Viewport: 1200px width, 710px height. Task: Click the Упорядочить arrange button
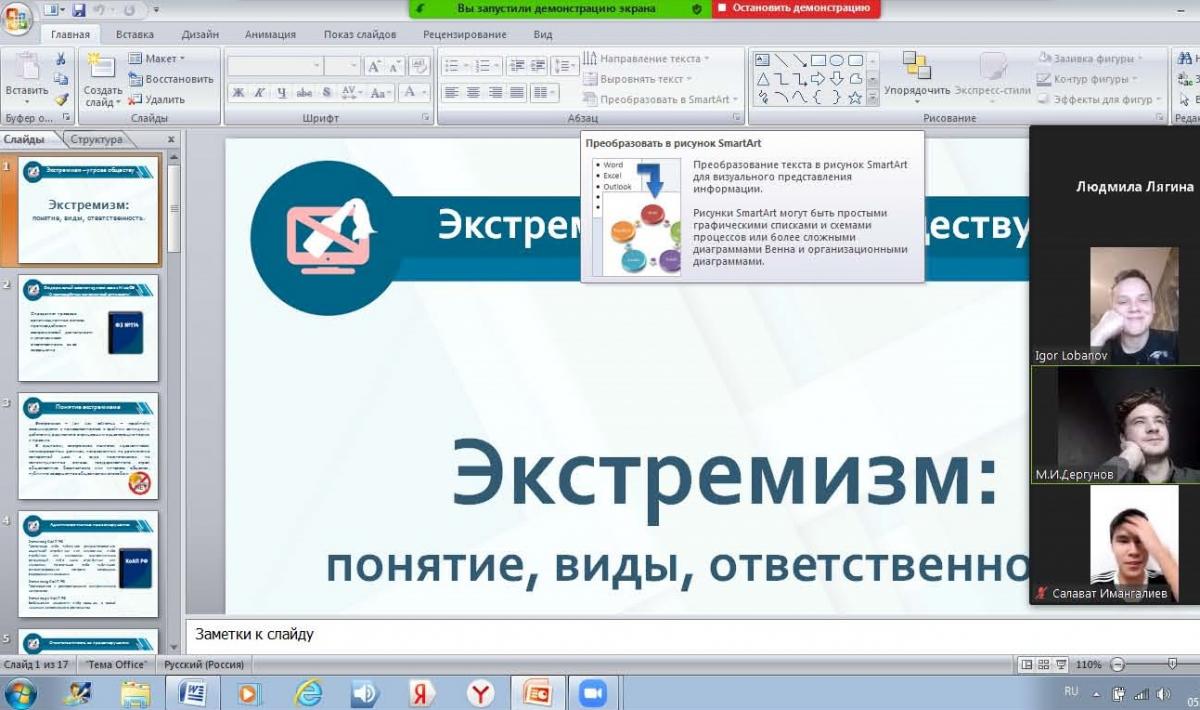tap(917, 76)
